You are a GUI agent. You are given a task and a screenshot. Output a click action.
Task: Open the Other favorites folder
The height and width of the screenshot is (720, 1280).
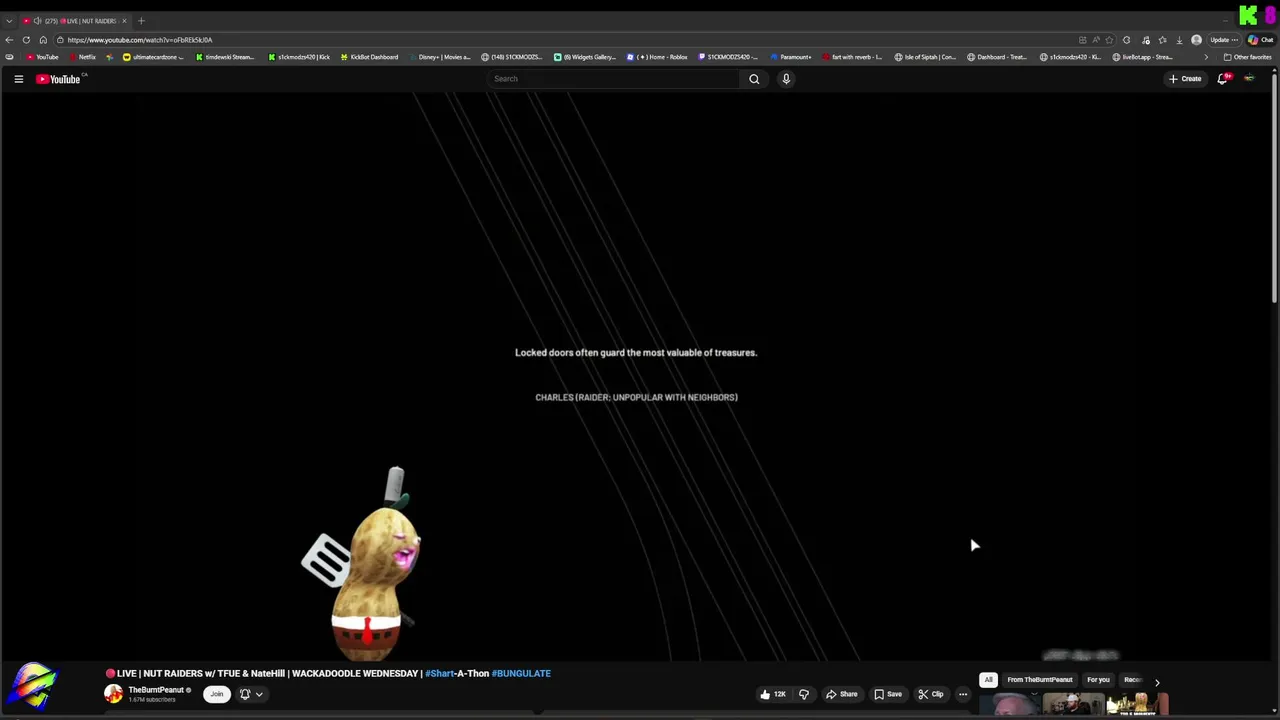[x=1247, y=57]
